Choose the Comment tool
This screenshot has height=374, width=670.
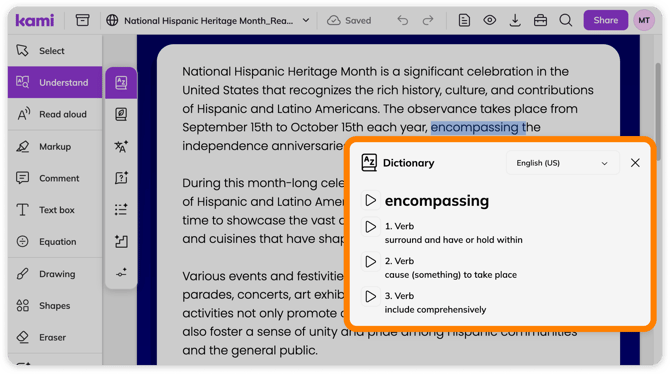point(55,178)
